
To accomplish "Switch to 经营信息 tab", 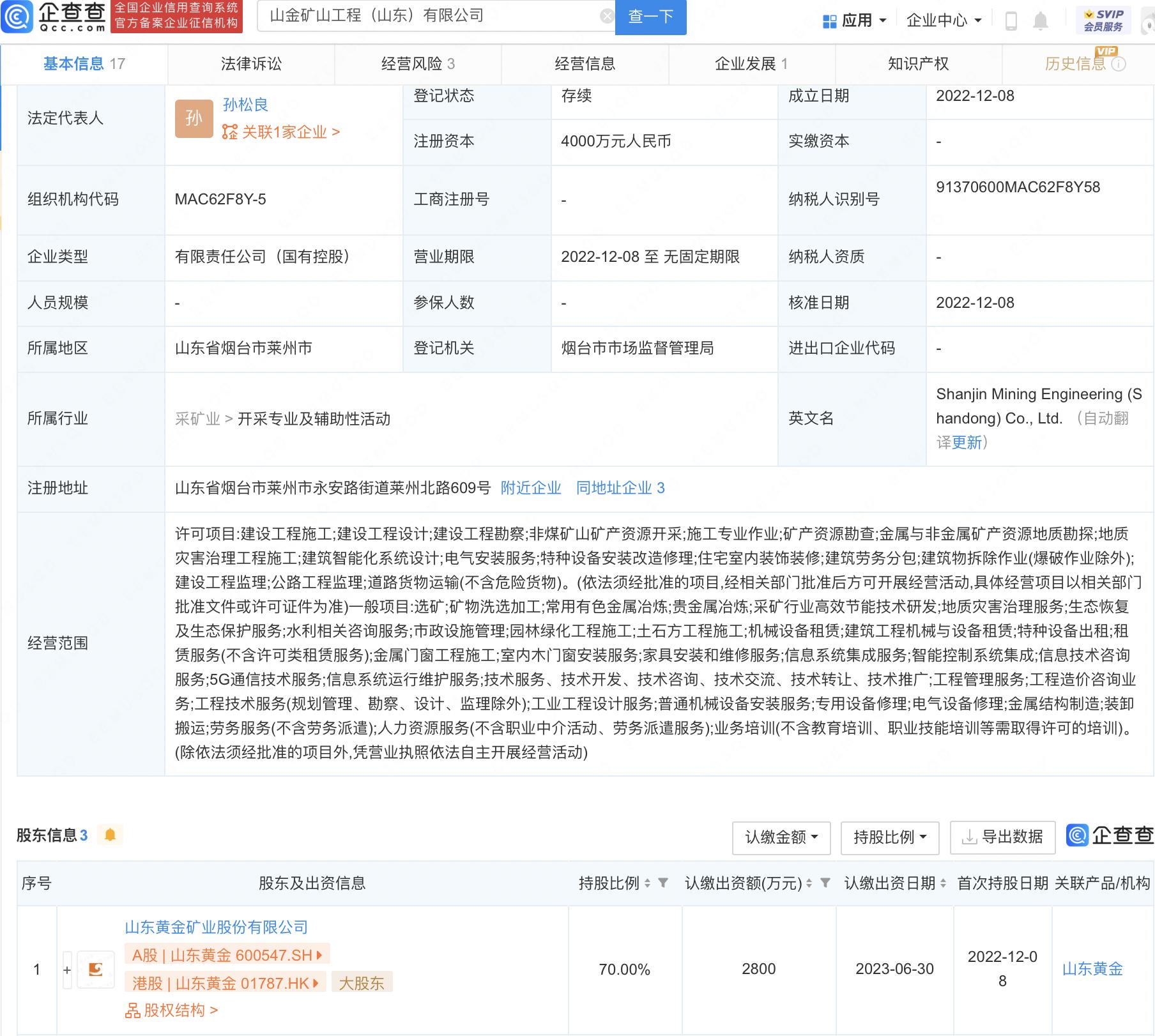I will pos(585,64).
